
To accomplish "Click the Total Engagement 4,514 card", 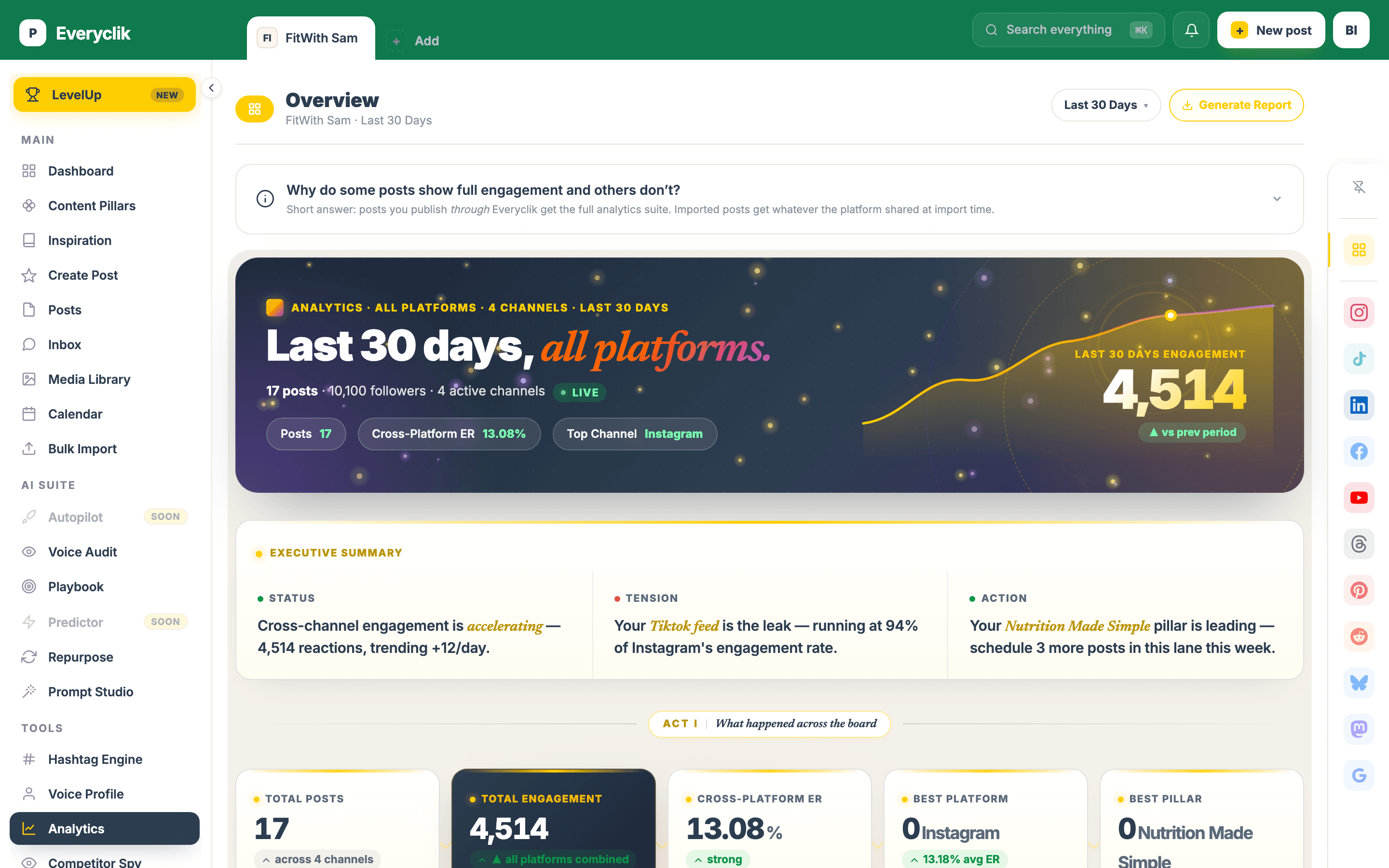I will coord(553,819).
